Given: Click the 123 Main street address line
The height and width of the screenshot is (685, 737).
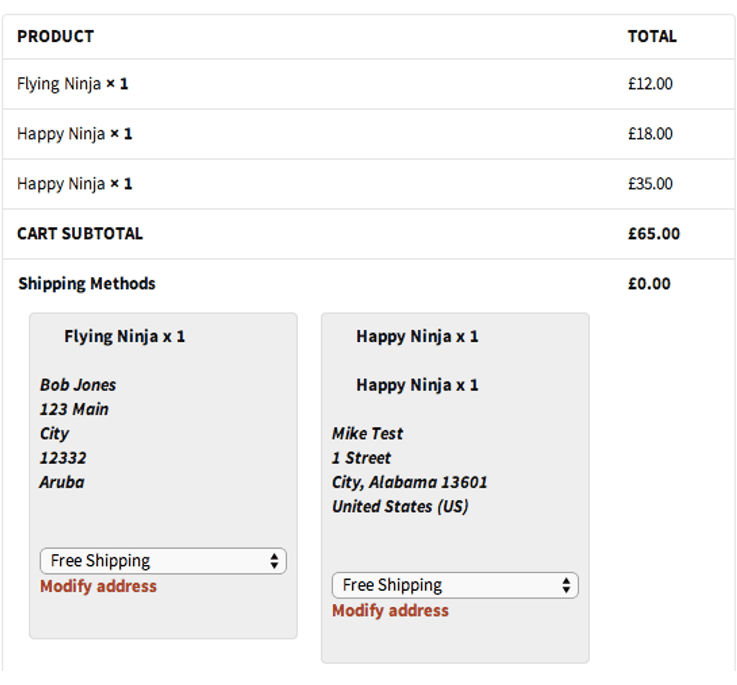Looking at the screenshot, I should point(74,409).
